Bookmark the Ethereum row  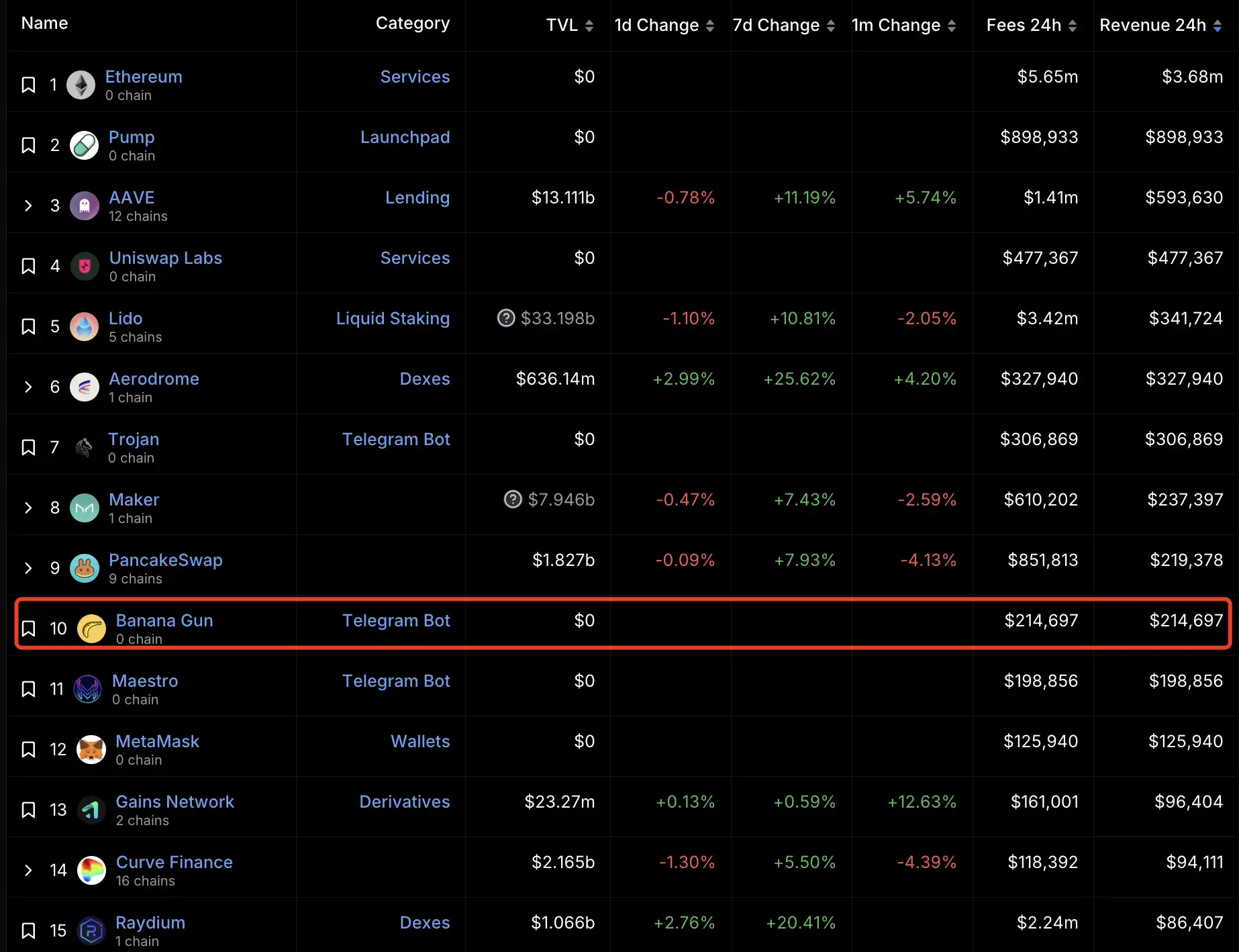tap(28, 85)
